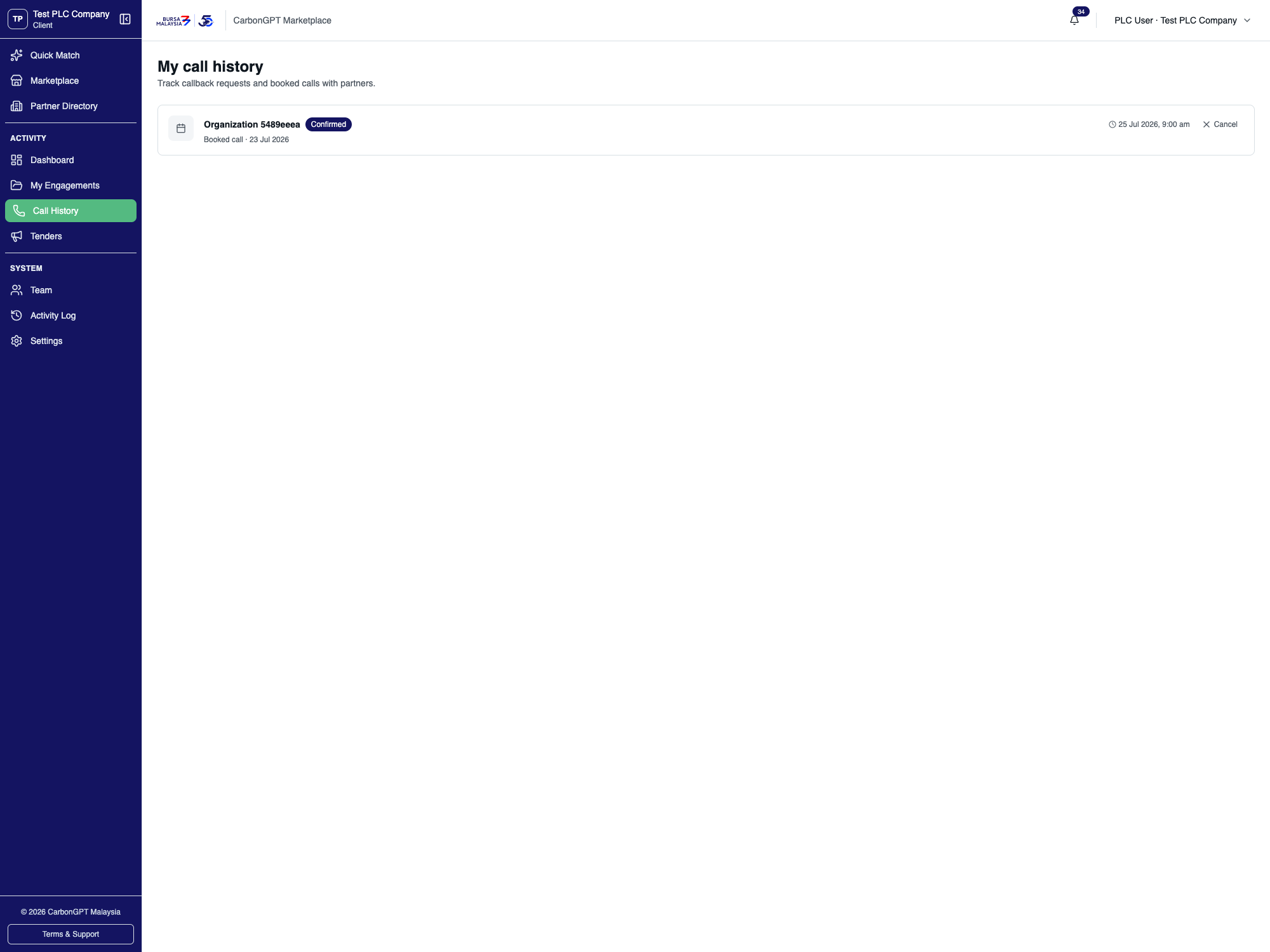Viewport: 1270px width, 952px height.
Task: Click the Terms & Support button
Action: [70, 934]
